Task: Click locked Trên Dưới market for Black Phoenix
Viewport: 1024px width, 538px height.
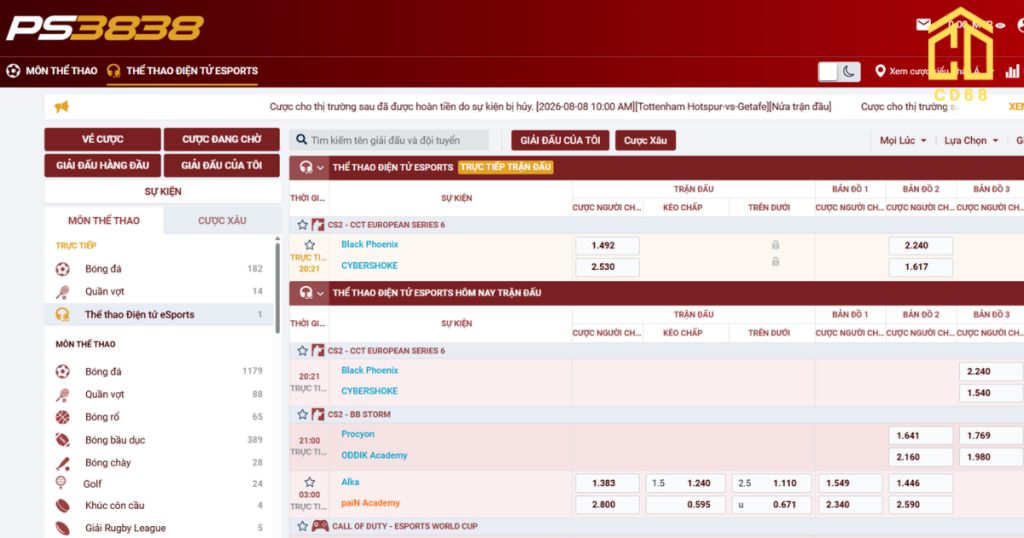Action: (x=775, y=245)
